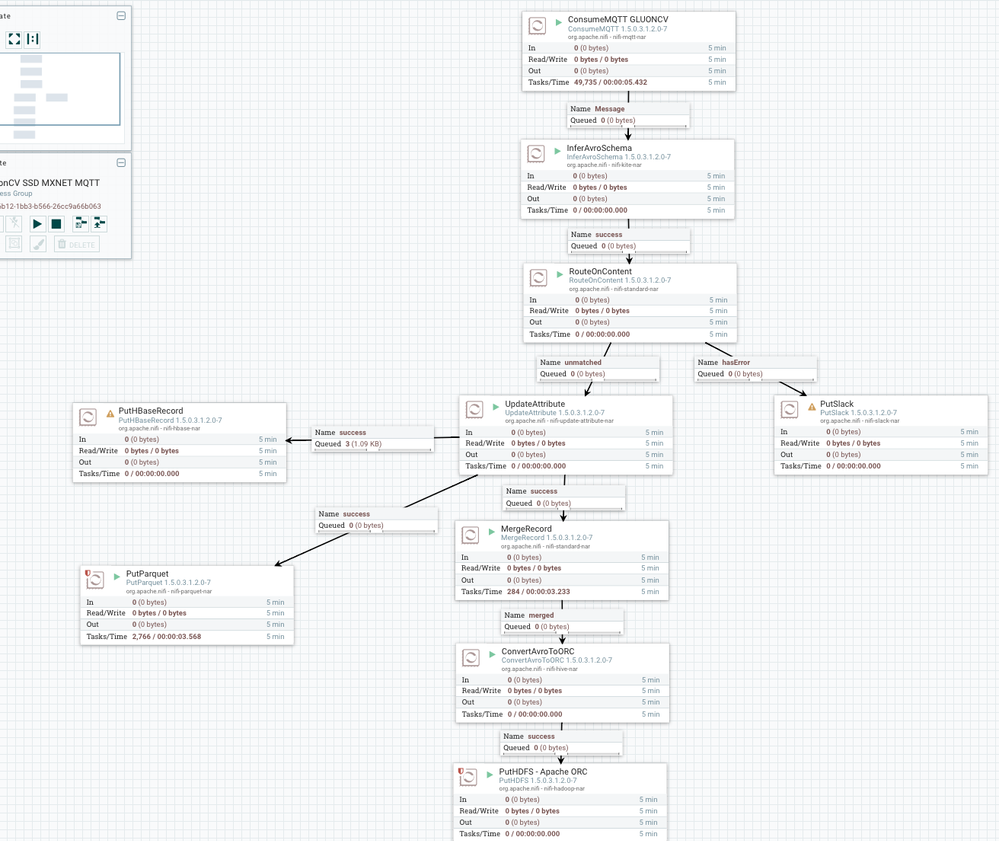Collapse the Operate palette panel
This screenshot has height=841, width=999.
[x=122, y=163]
